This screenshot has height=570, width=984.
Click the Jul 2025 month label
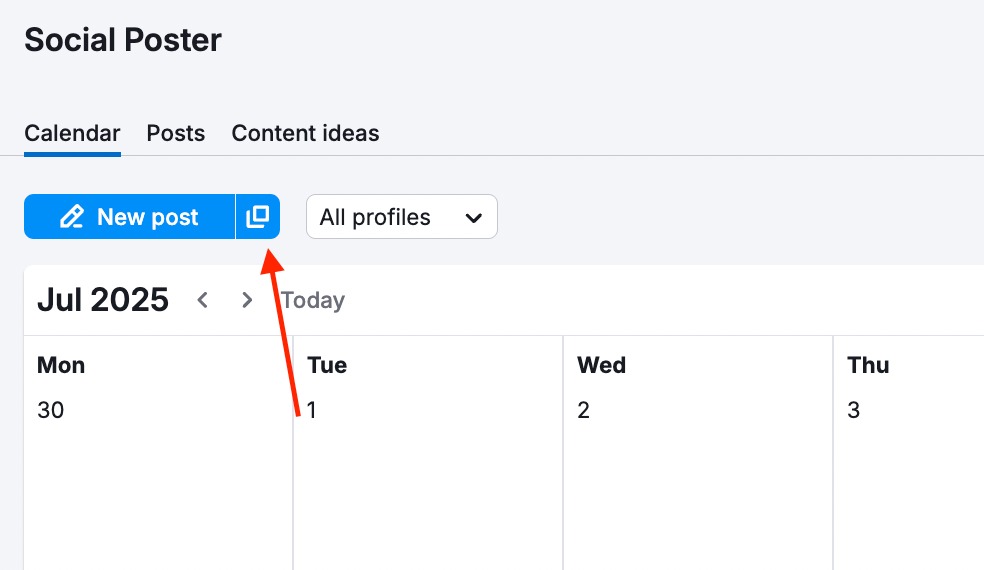103,300
